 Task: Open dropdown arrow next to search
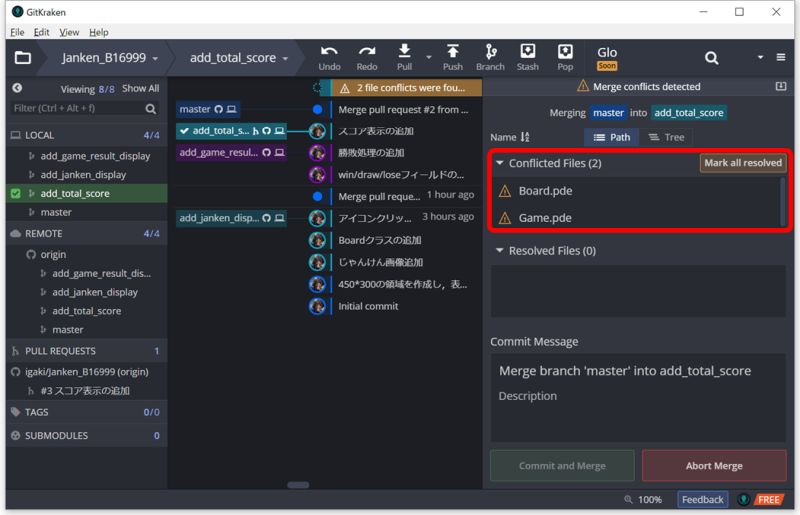(760, 57)
